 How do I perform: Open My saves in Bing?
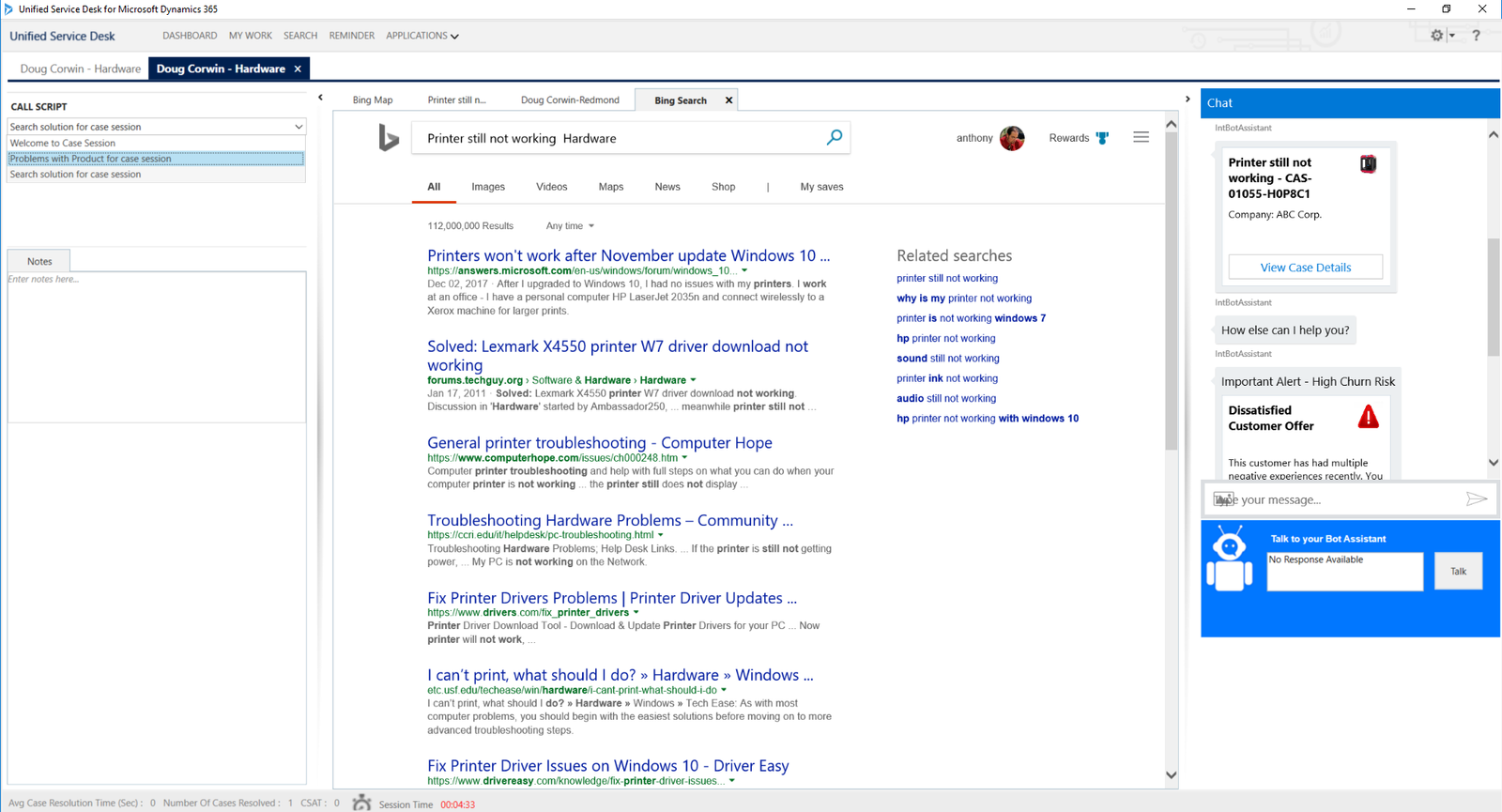point(821,187)
